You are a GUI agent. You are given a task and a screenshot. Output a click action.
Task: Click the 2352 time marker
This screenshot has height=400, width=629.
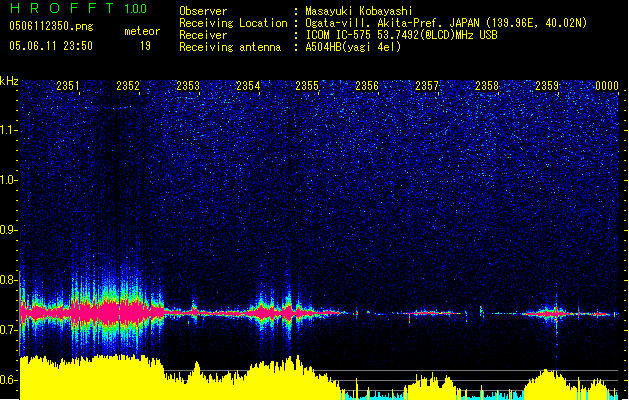pos(128,86)
